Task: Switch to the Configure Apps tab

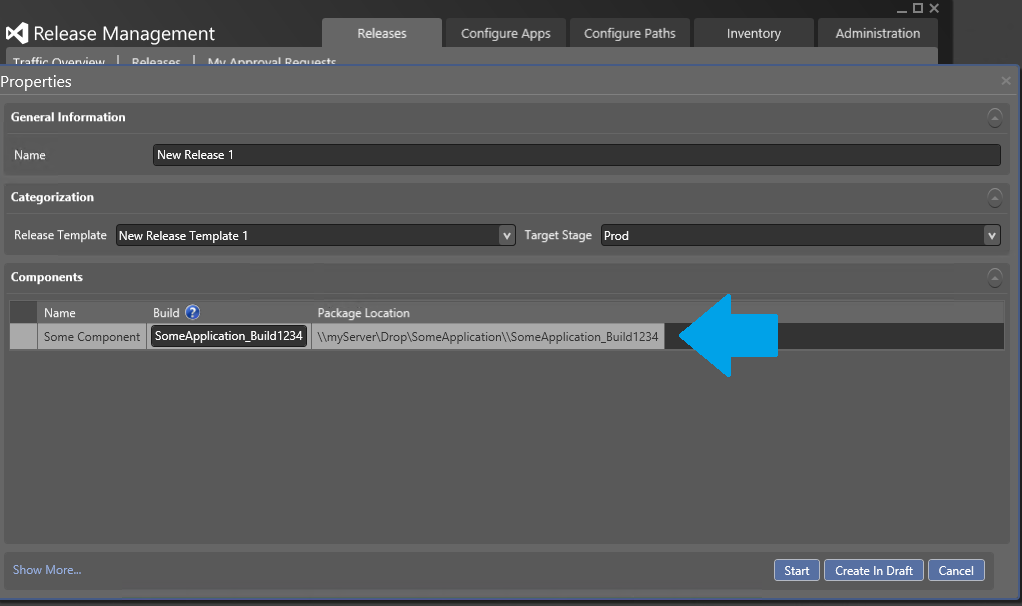Action: coord(505,33)
